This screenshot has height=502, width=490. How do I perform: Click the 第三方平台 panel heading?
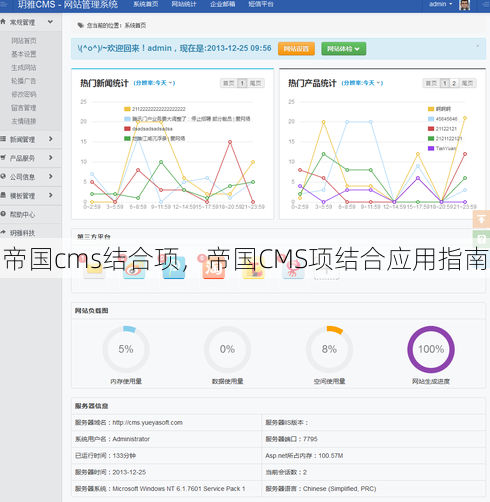click(94, 237)
